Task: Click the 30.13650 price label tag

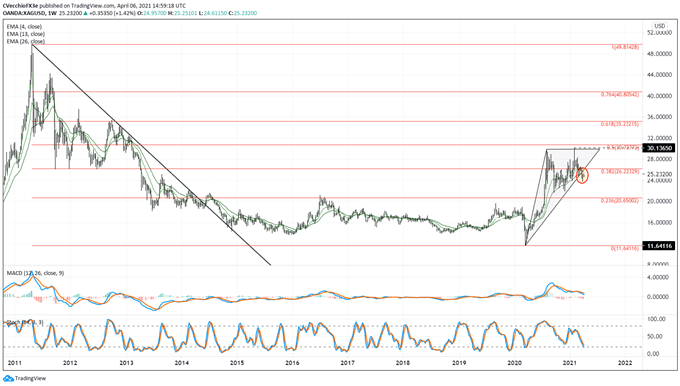Action: [659, 148]
